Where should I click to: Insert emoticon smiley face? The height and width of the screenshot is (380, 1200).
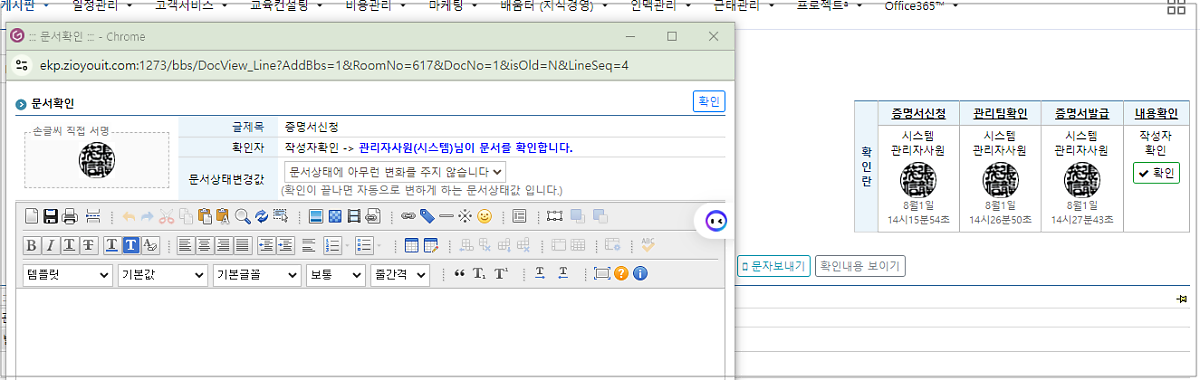(x=484, y=216)
